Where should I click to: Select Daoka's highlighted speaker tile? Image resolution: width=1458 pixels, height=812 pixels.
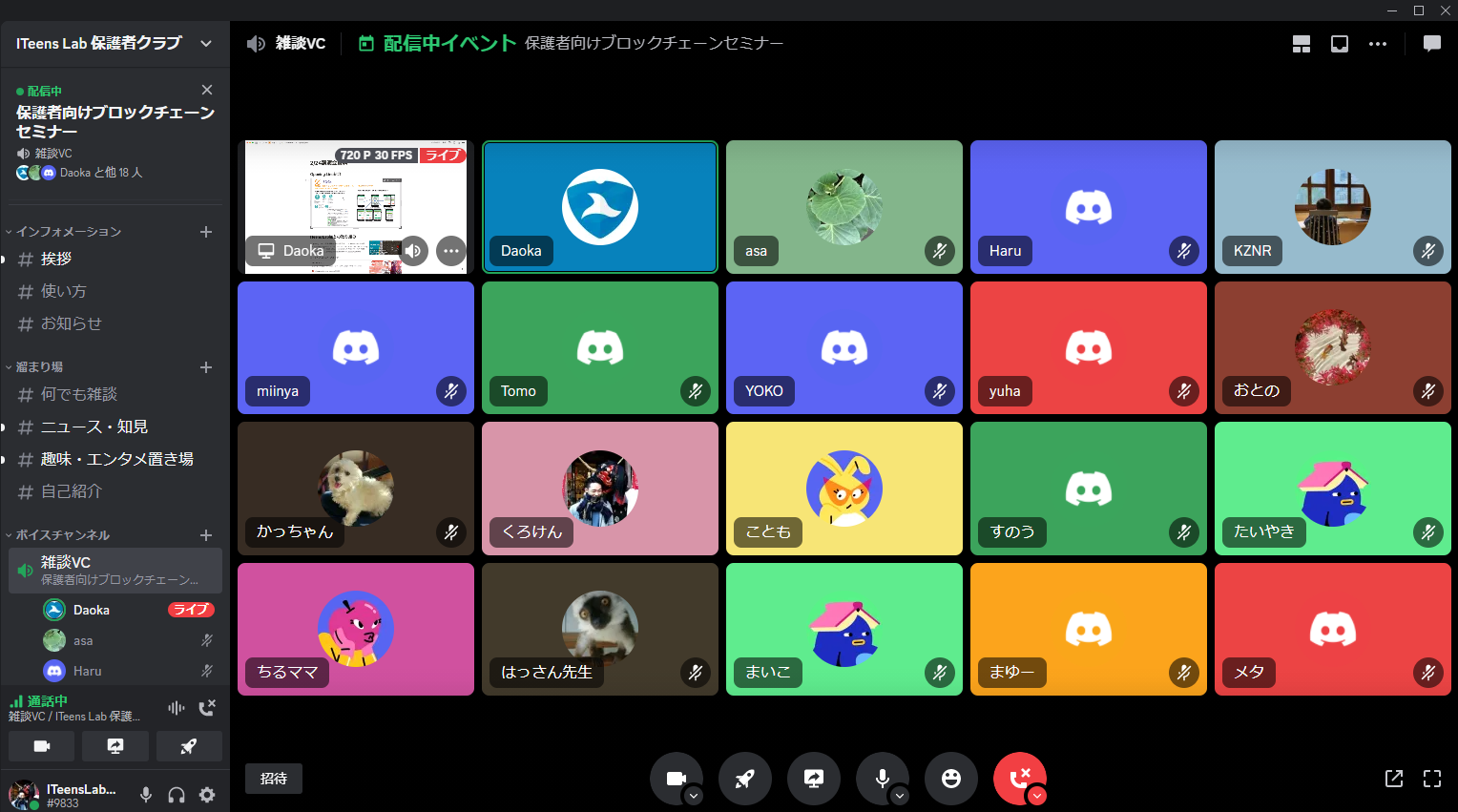[600, 207]
